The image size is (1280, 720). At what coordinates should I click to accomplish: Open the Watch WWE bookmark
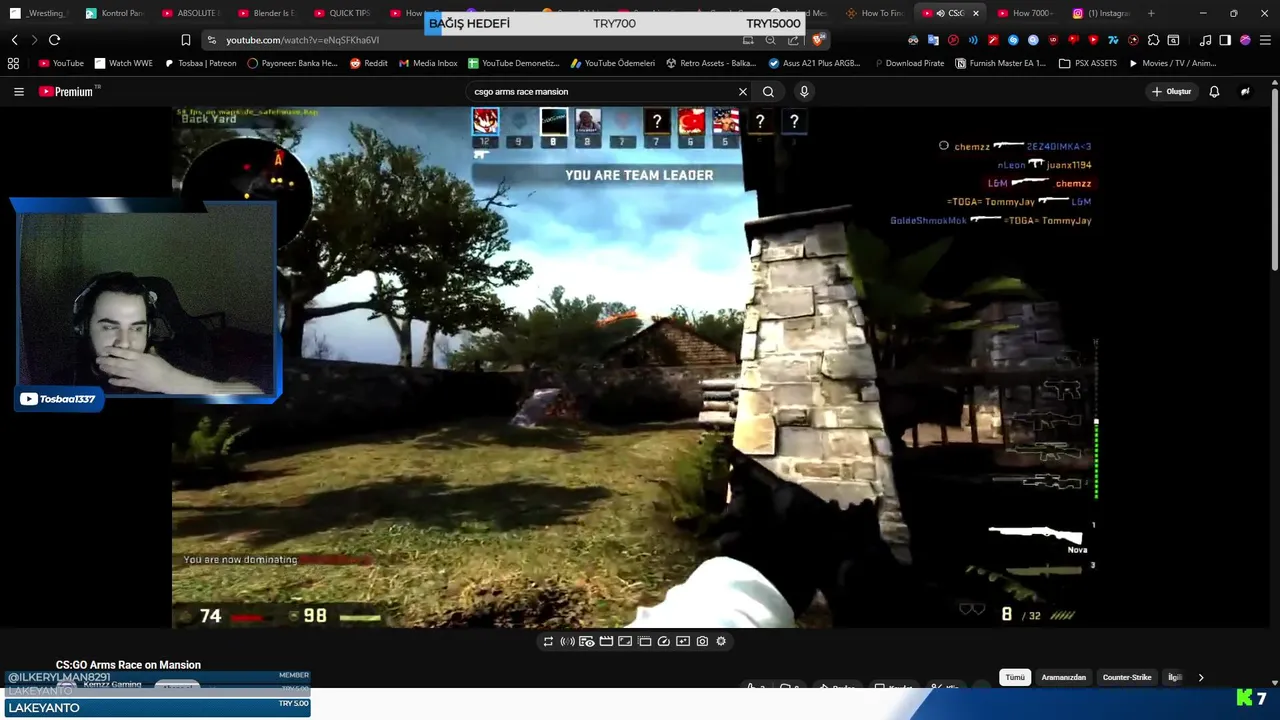[124, 63]
